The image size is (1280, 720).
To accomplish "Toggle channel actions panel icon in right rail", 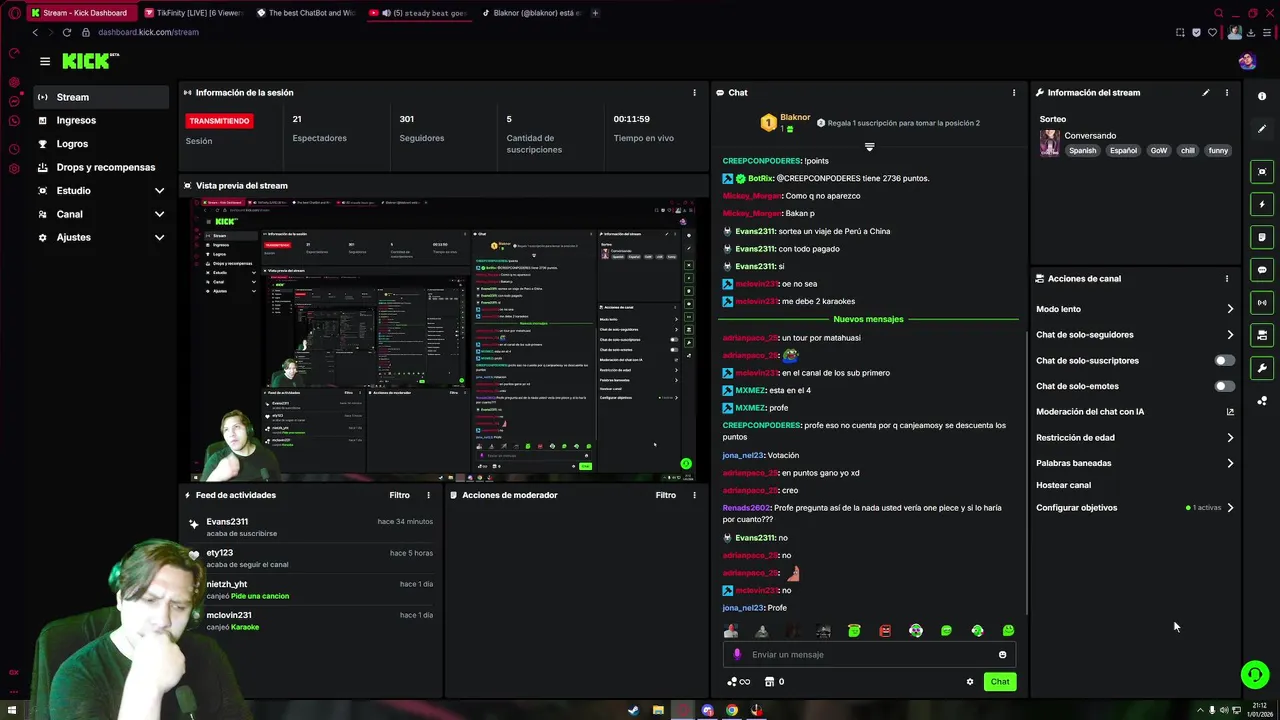I will (1262, 335).
